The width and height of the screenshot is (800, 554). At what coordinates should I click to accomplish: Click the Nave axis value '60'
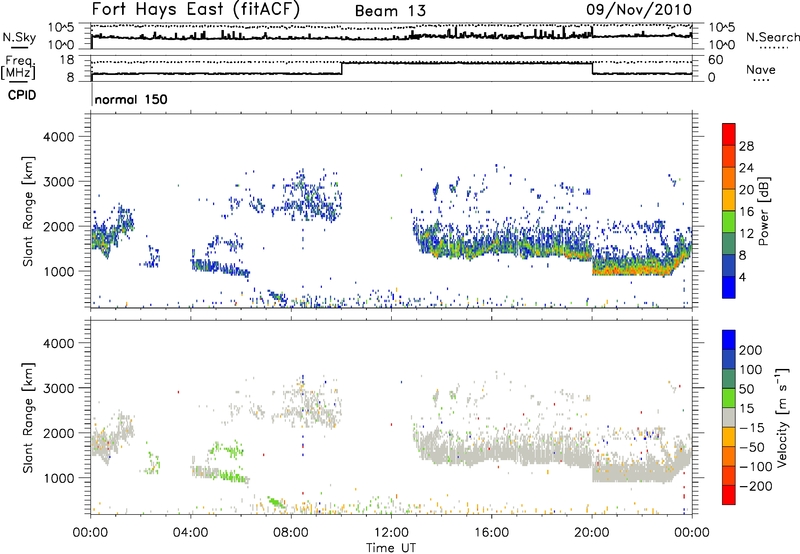[x=716, y=60]
